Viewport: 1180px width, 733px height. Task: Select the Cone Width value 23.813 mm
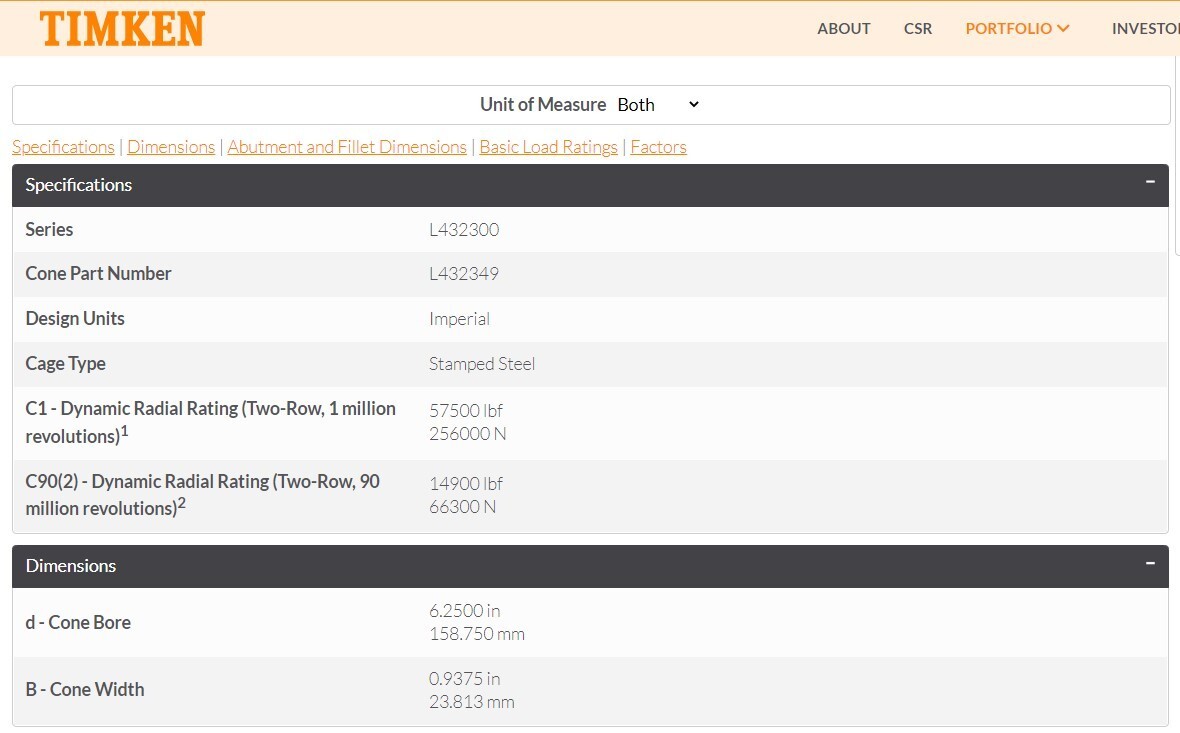(x=472, y=701)
